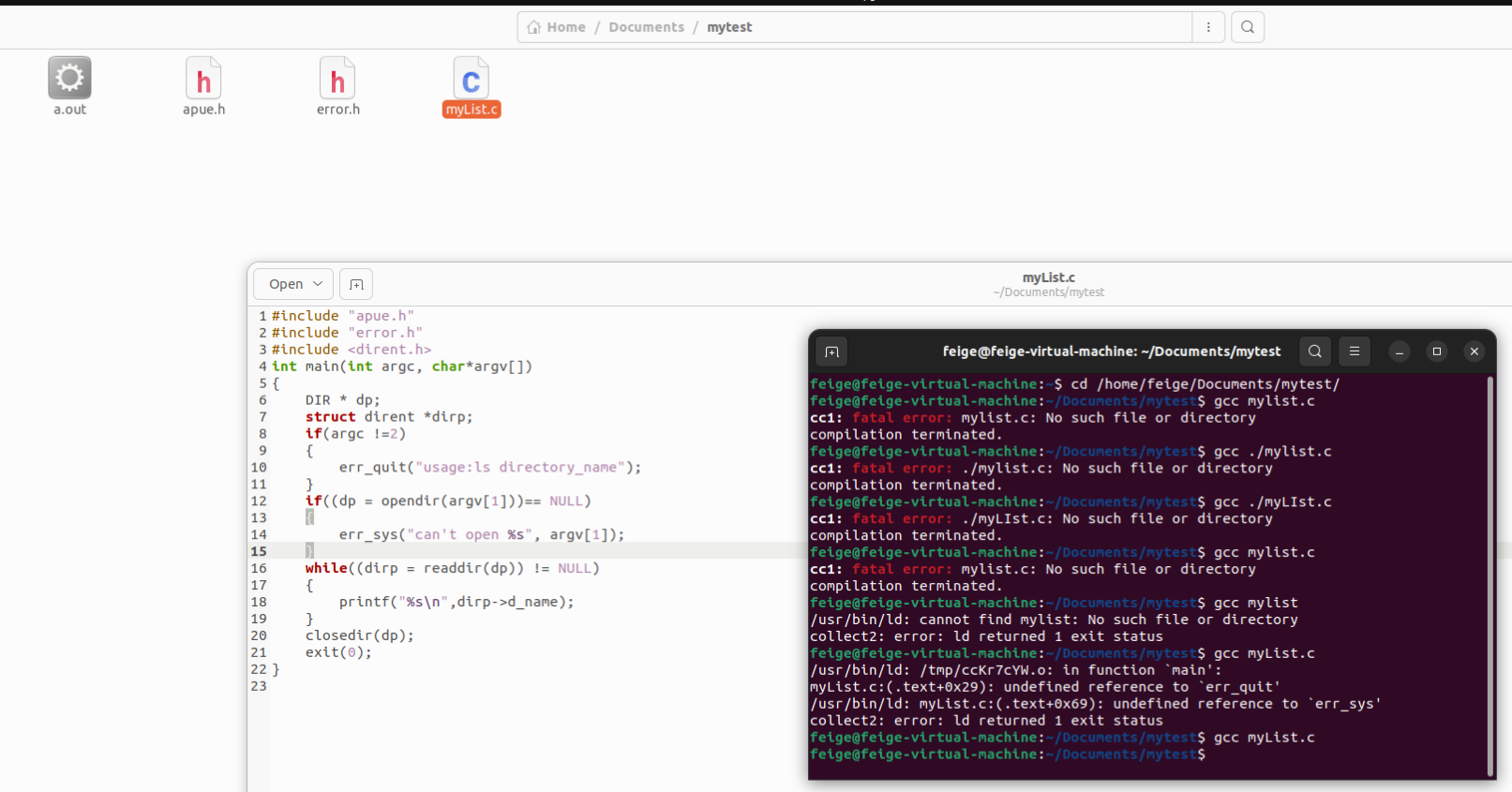Viewport: 1512px width, 792px height.
Task: Click the line with #include "apue.h"
Action: tap(343, 316)
